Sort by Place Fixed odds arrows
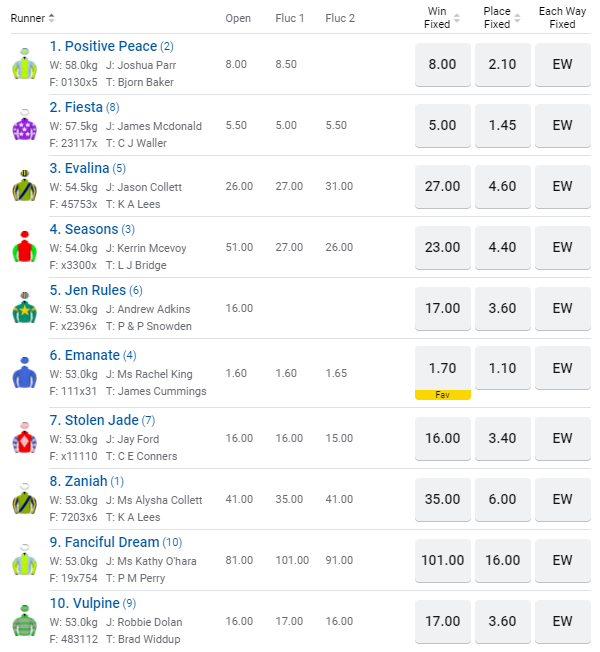This screenshot has width=600, height=652. [517, 18]
